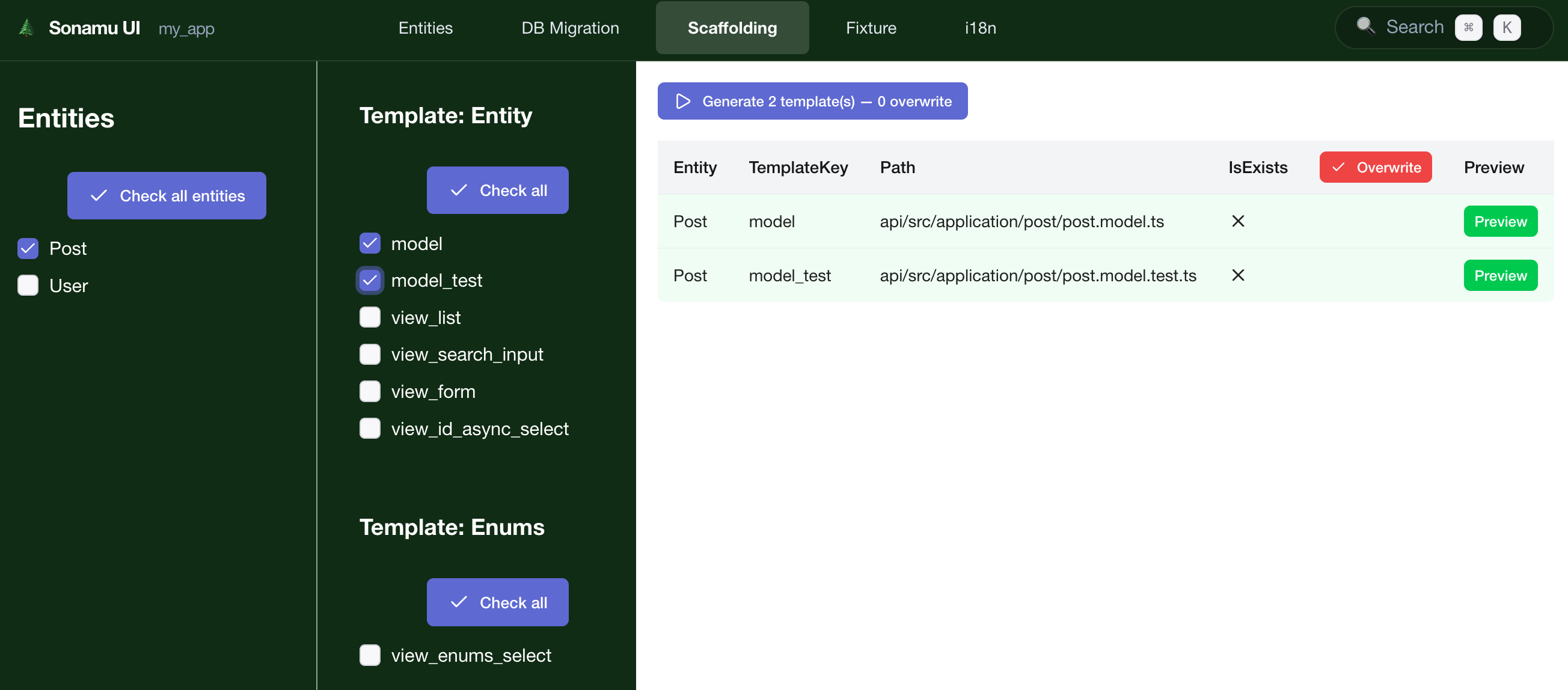
Task: Click the K key badge in search
Action: (x=1507, y=28)
